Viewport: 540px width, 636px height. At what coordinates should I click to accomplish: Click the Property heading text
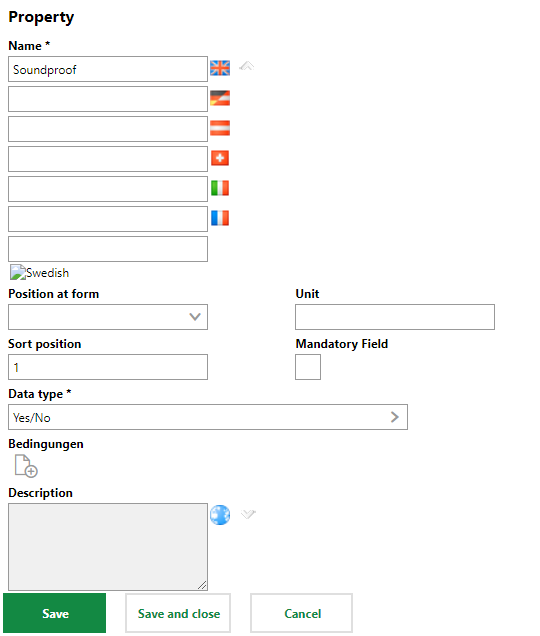pyautogui.click(x=41, y=17)
